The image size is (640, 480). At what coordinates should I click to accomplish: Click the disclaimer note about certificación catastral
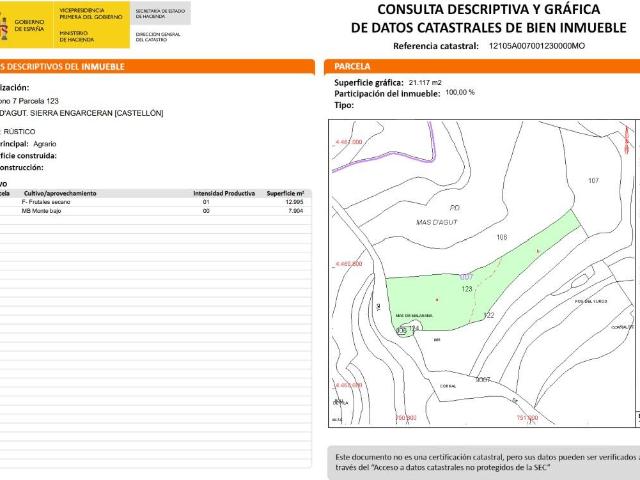pos(487,462)
